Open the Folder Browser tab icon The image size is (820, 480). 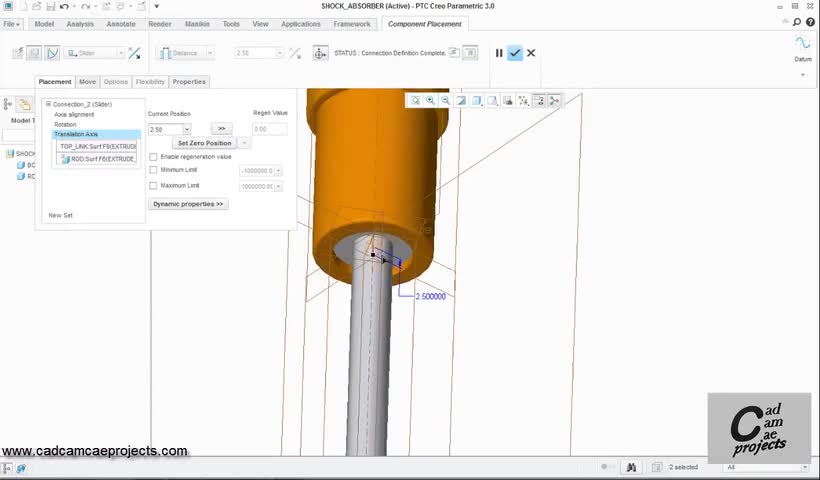[x=24, y=105]
